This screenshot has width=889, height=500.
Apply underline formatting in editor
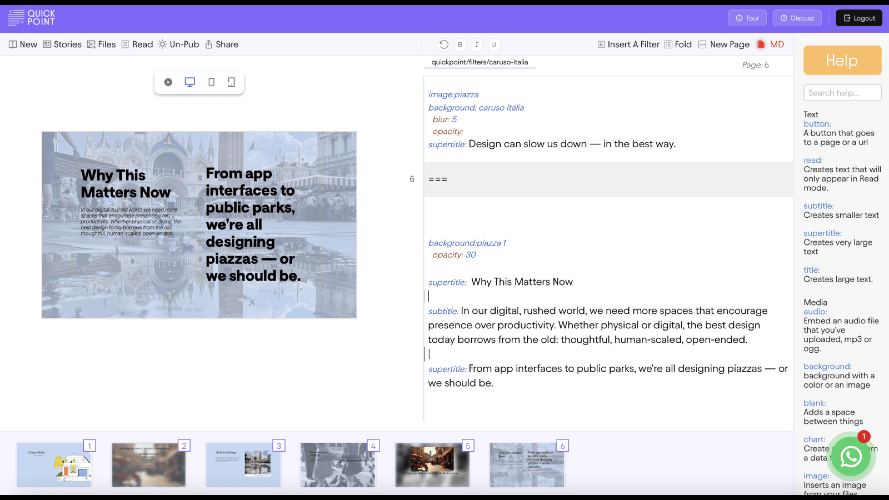coord(494,45)
